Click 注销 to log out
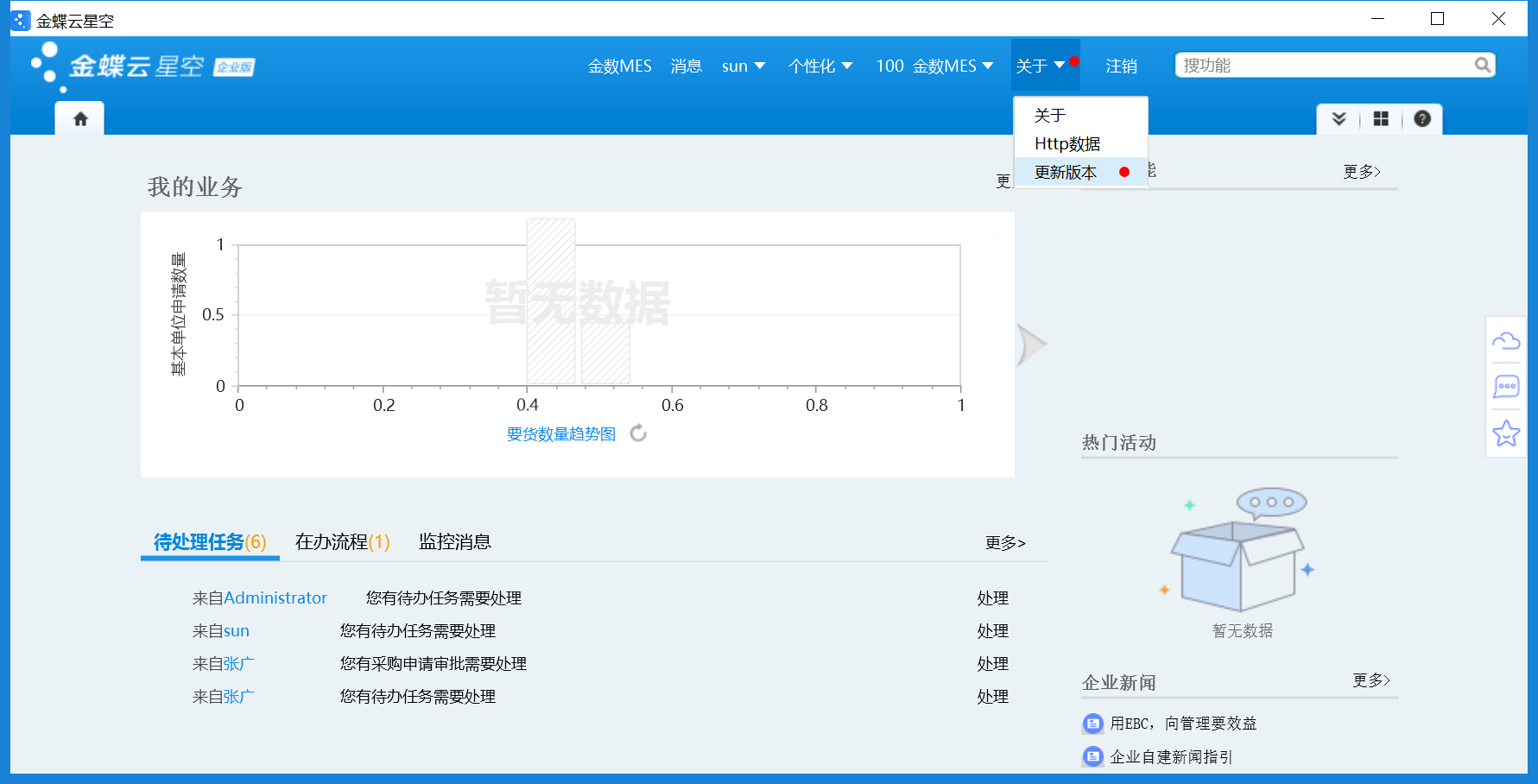This screenshot has height=784, width=1538. (1122, 66)
